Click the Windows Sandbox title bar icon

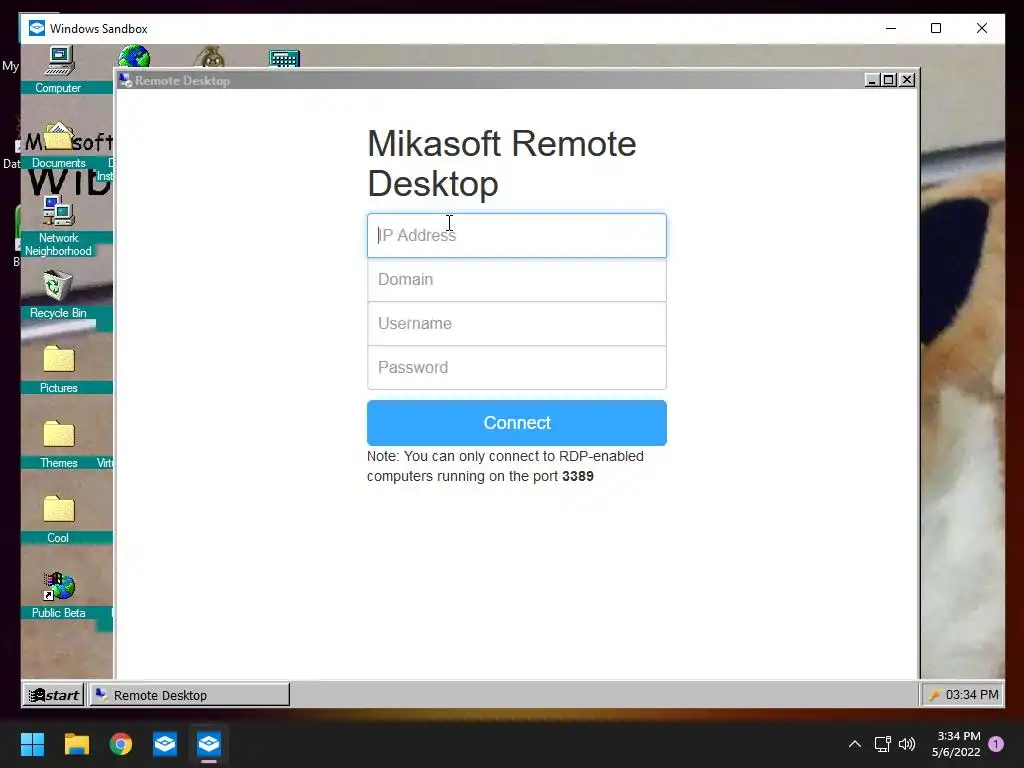(37, 28)
